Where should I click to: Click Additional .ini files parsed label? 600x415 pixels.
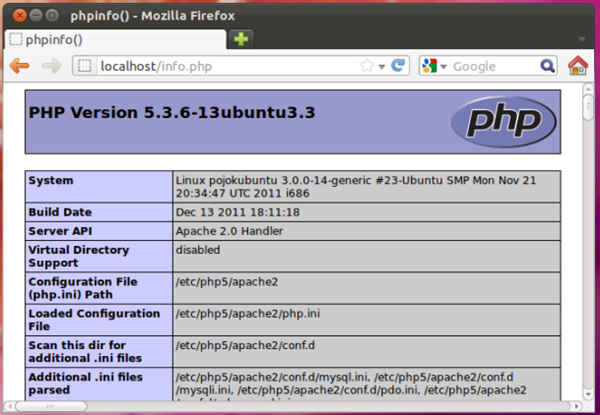point(85,383)
